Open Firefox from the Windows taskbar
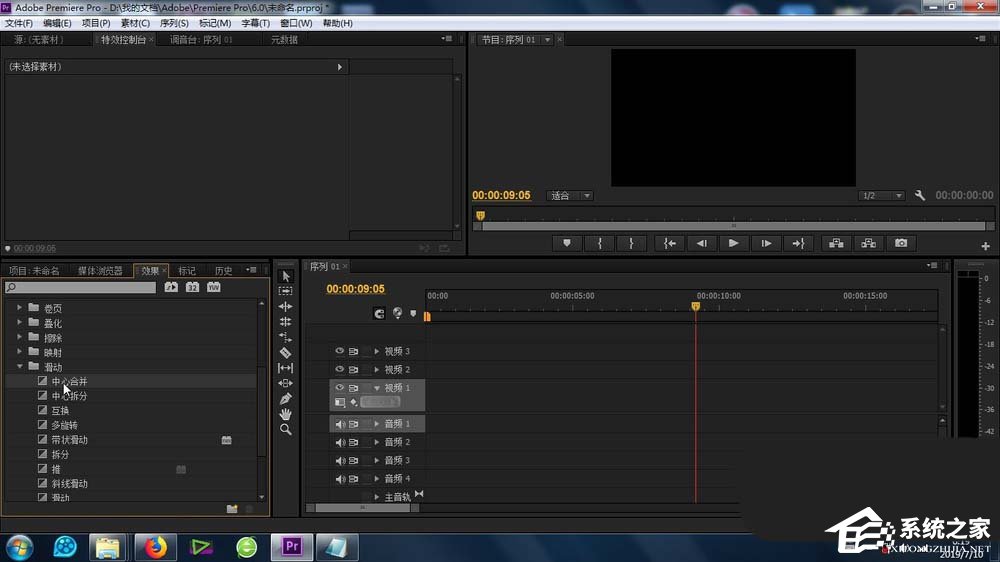The image size is (1000, 562). click(155, 547)
